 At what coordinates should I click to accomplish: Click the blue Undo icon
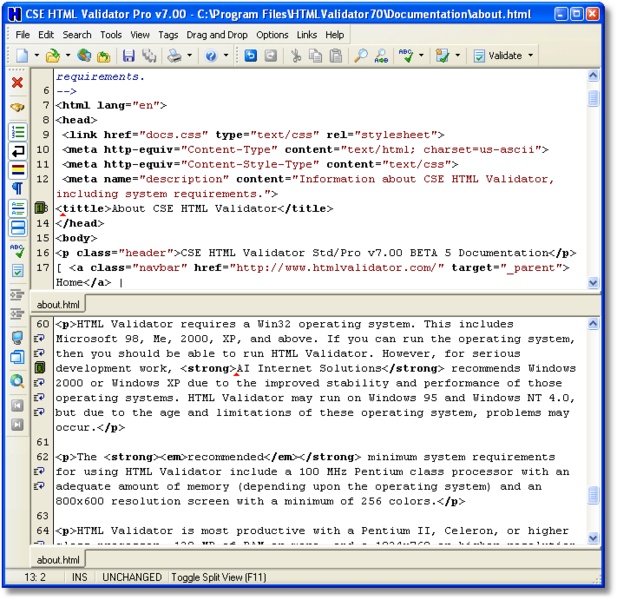(x=251, y=56)
